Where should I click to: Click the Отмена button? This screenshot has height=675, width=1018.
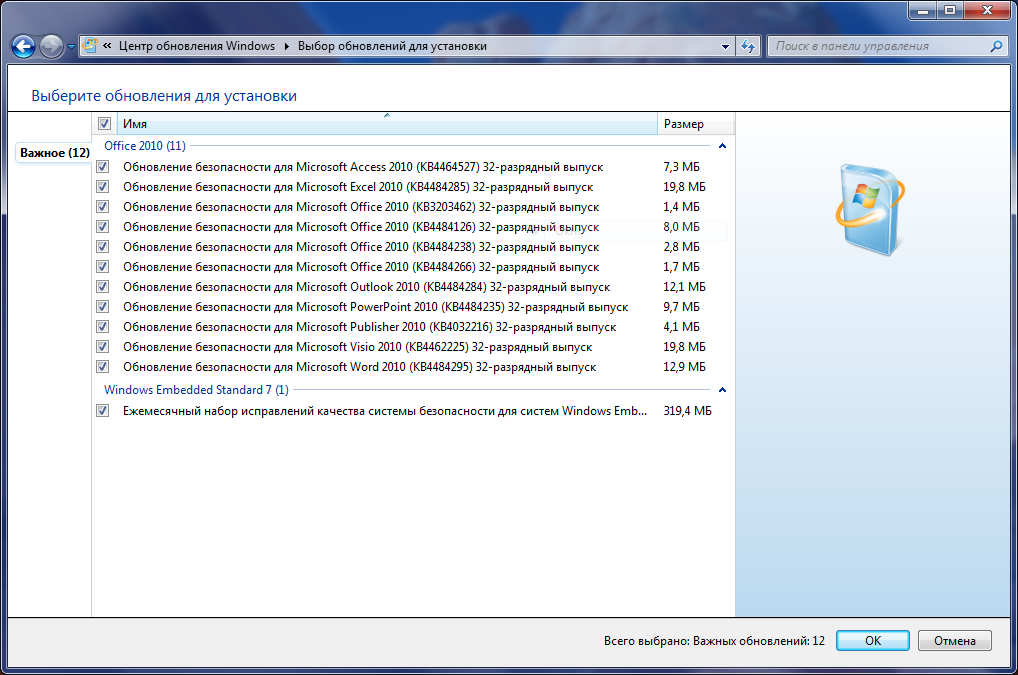(954, 641)
